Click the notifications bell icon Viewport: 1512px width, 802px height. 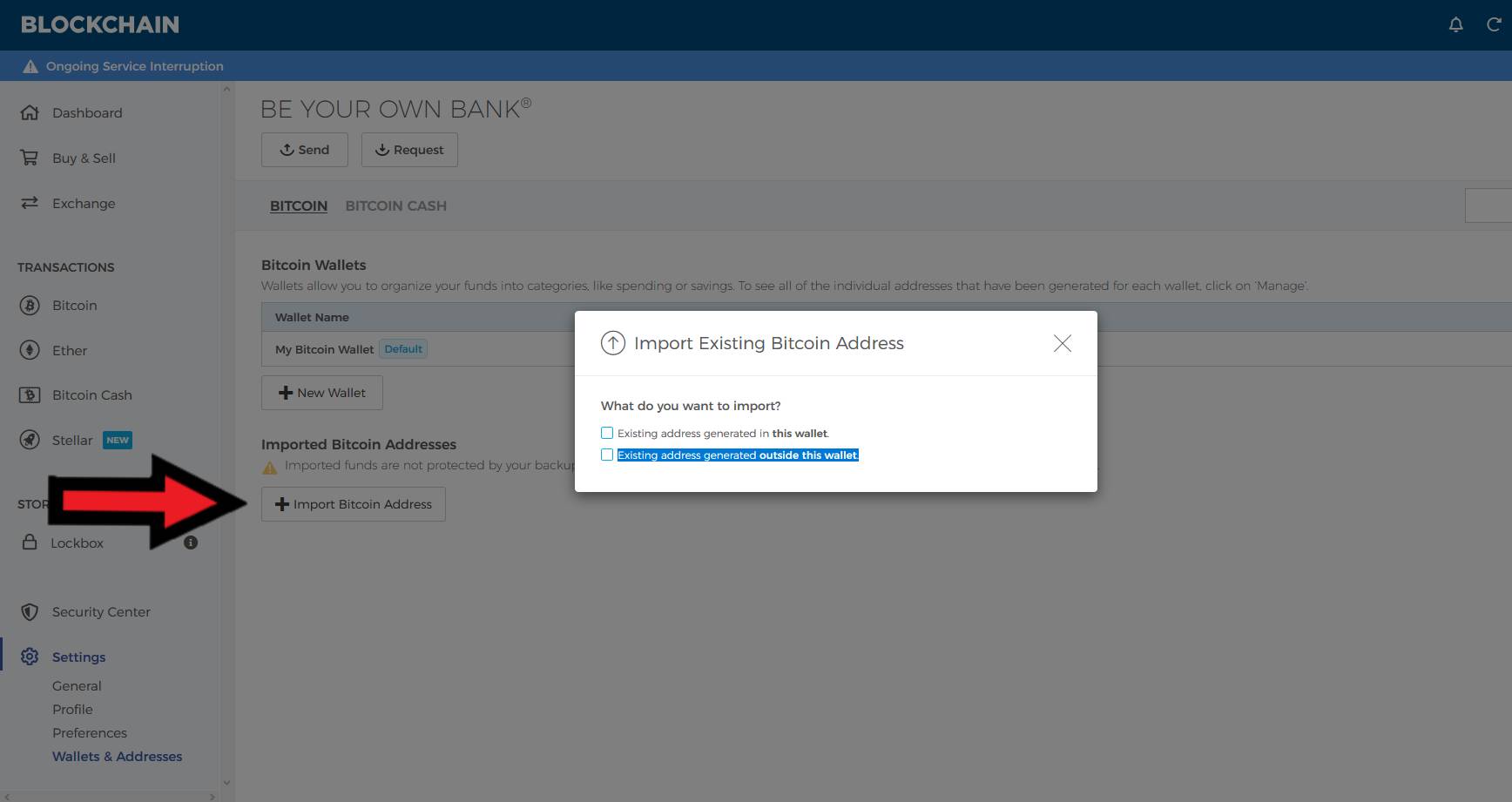click(1455, 25)
